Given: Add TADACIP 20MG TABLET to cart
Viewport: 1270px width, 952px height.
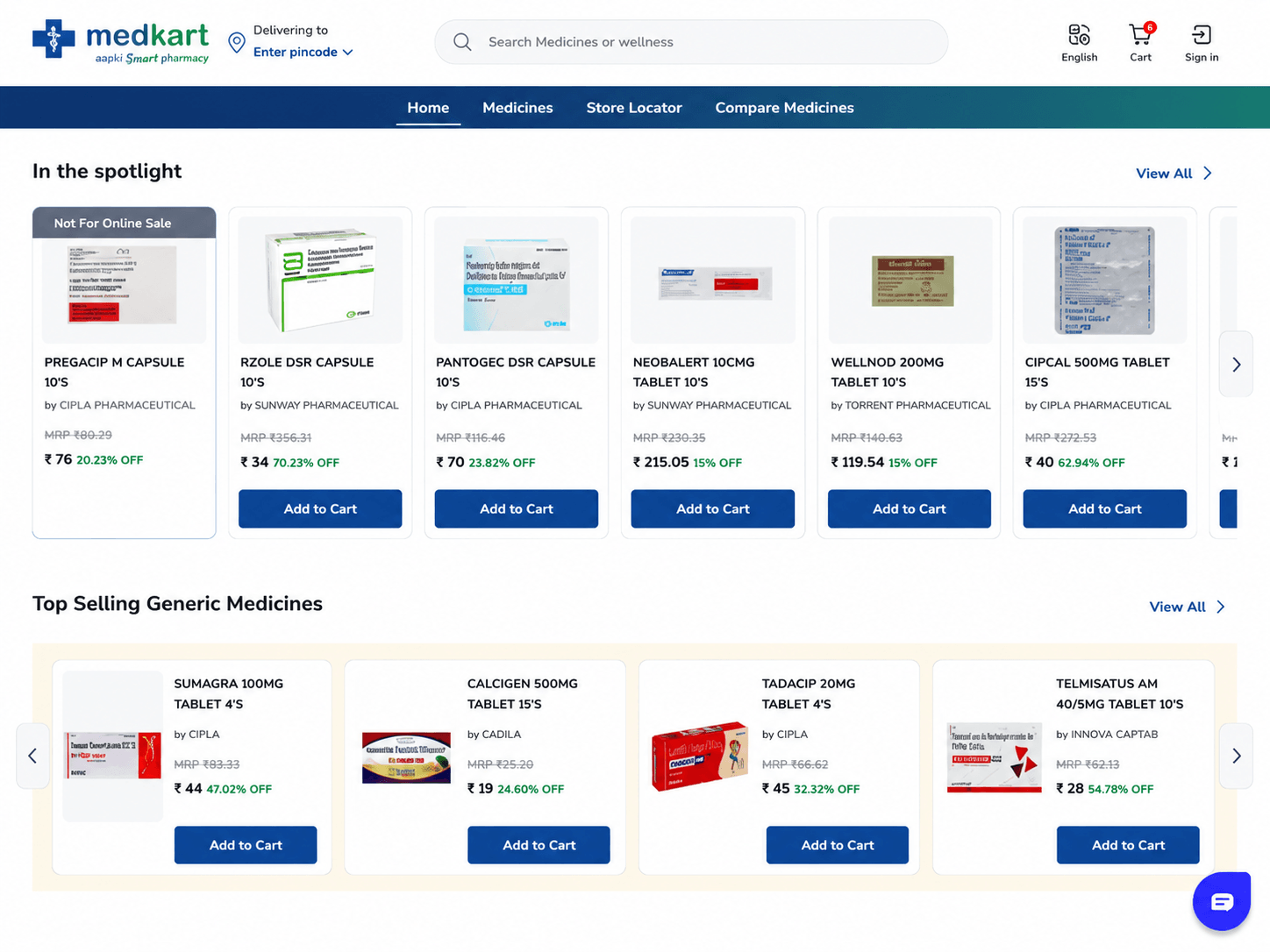Looking at the screenshot, I should [x=838, y=845].
